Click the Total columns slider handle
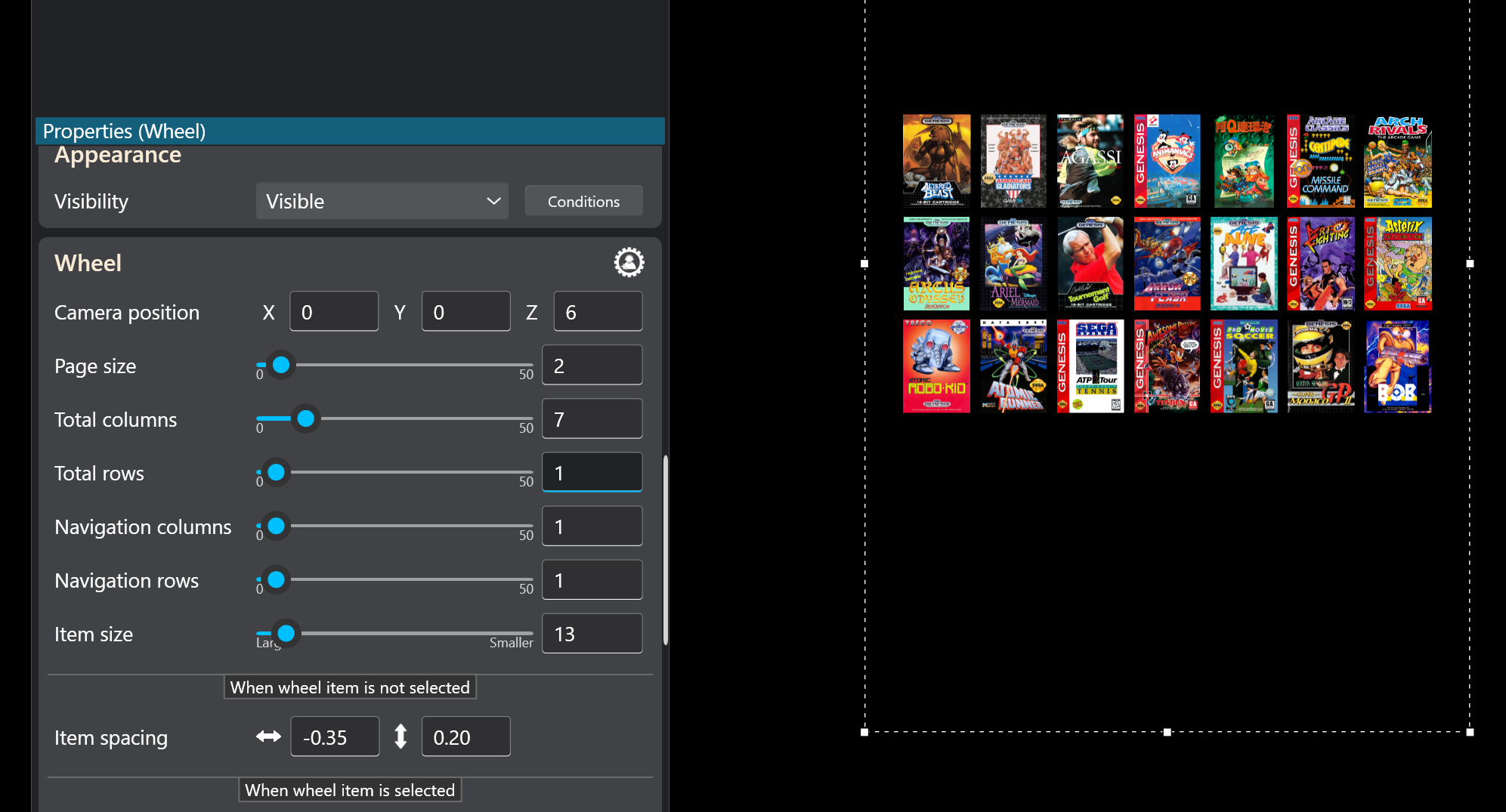 pos(305,418)
